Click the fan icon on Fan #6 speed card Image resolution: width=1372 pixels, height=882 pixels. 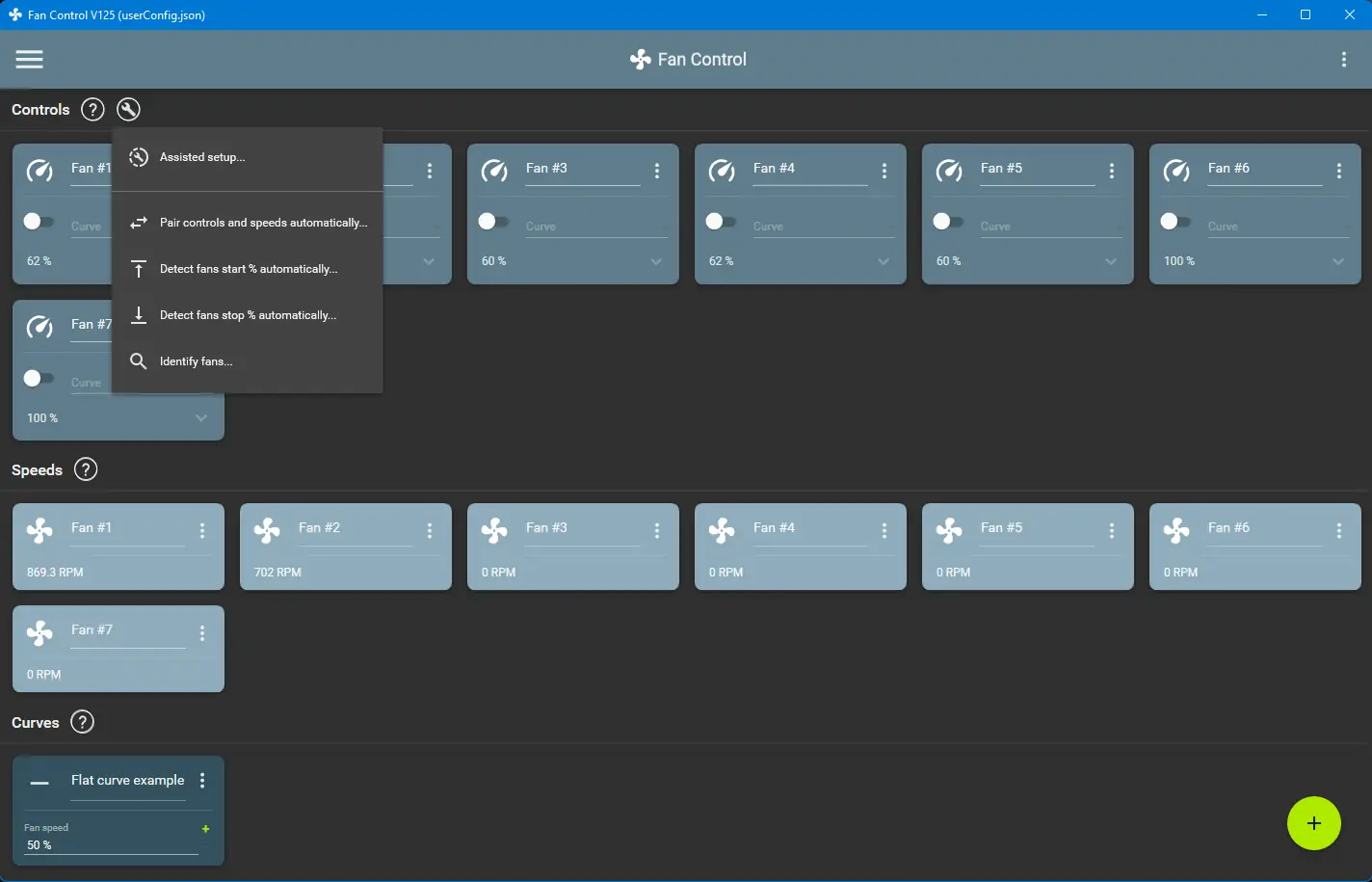(1176, 530)
